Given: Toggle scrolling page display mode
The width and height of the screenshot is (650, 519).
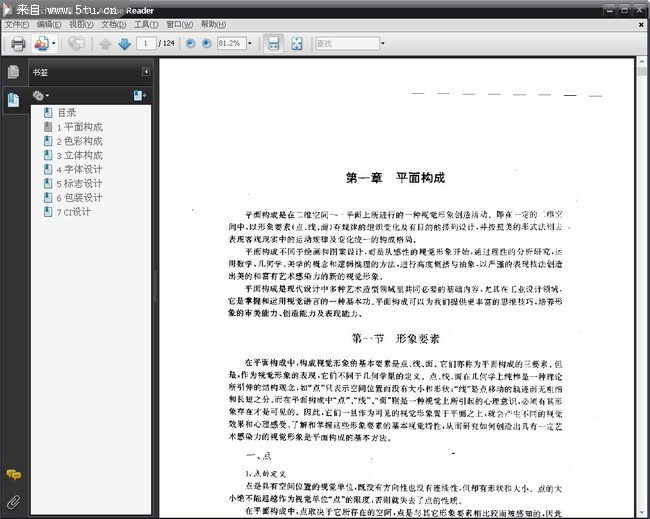Looking at the screenshot, I should 274,44.
